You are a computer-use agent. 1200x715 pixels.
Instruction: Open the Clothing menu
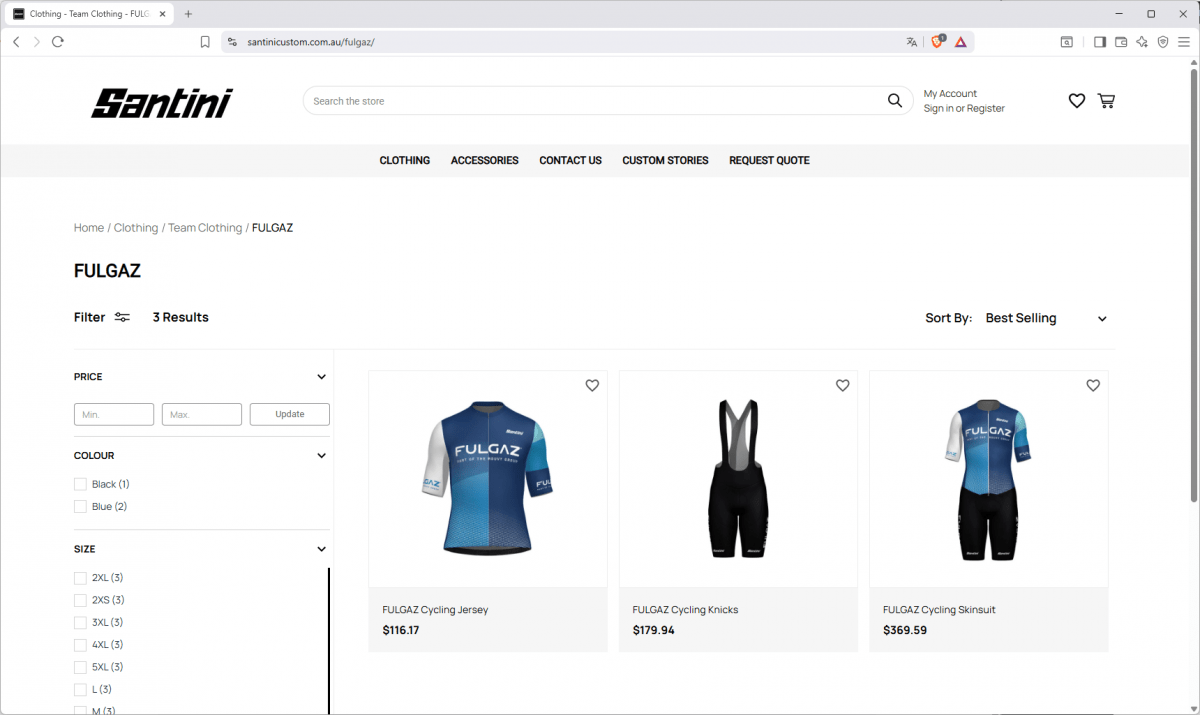pyautogui.click(x=404, y=160)
